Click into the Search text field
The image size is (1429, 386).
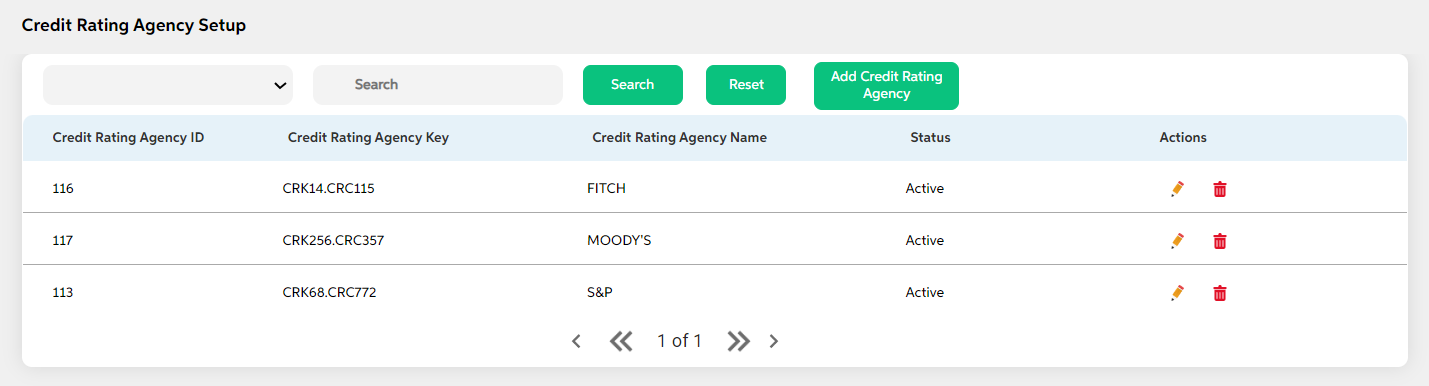(438, 85)
